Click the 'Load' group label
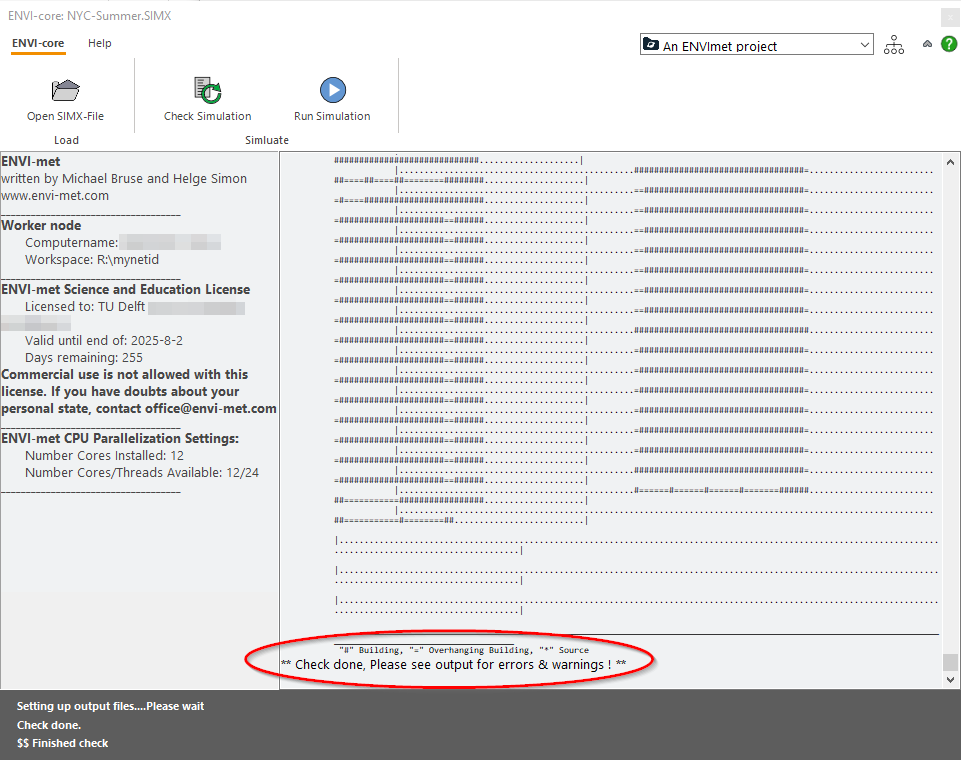 (x=66, y=140)
